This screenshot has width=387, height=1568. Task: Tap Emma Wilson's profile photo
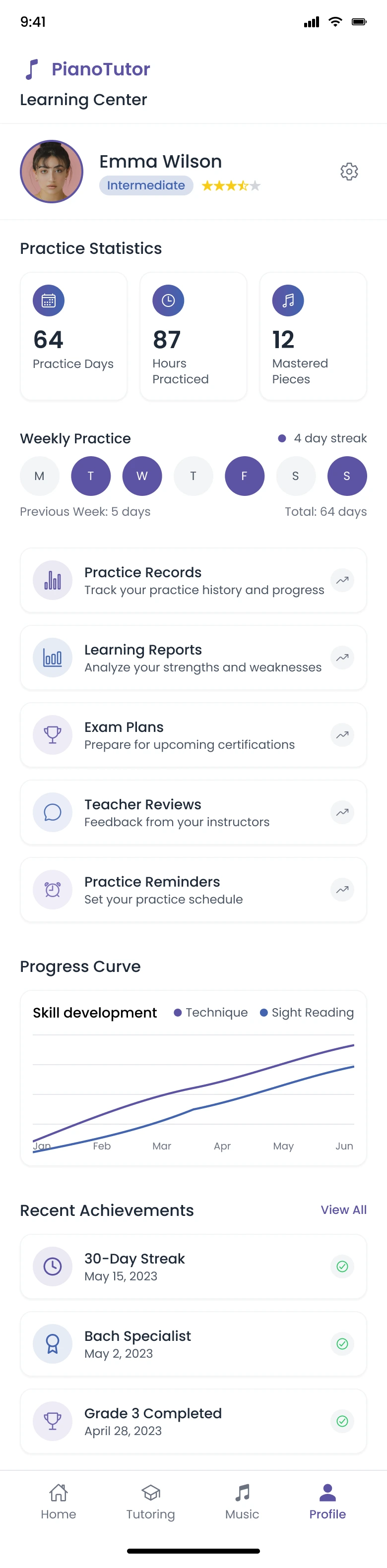tap(52, 172)
